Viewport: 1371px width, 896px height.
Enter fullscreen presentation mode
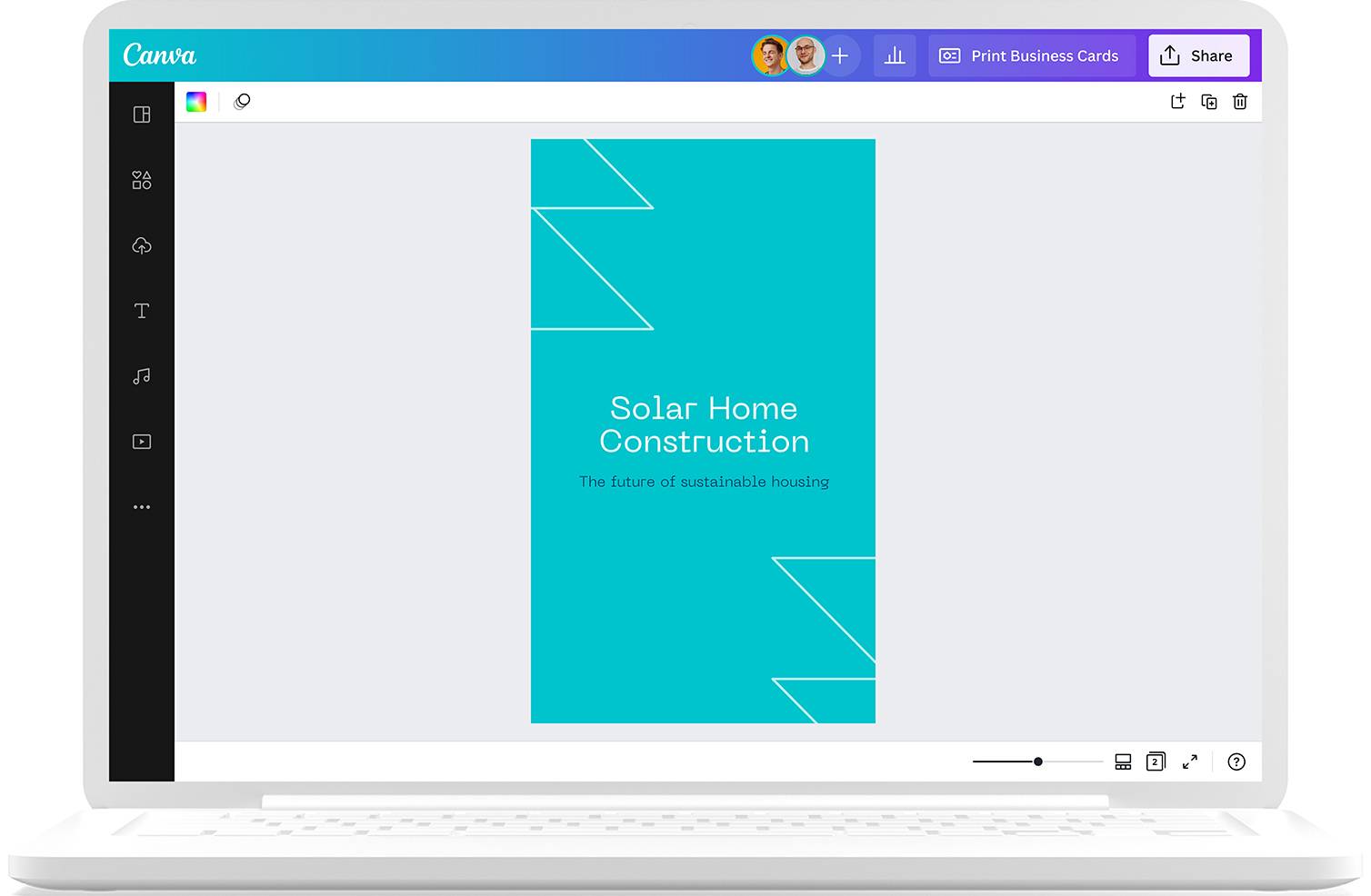(x=1190, y=762)
